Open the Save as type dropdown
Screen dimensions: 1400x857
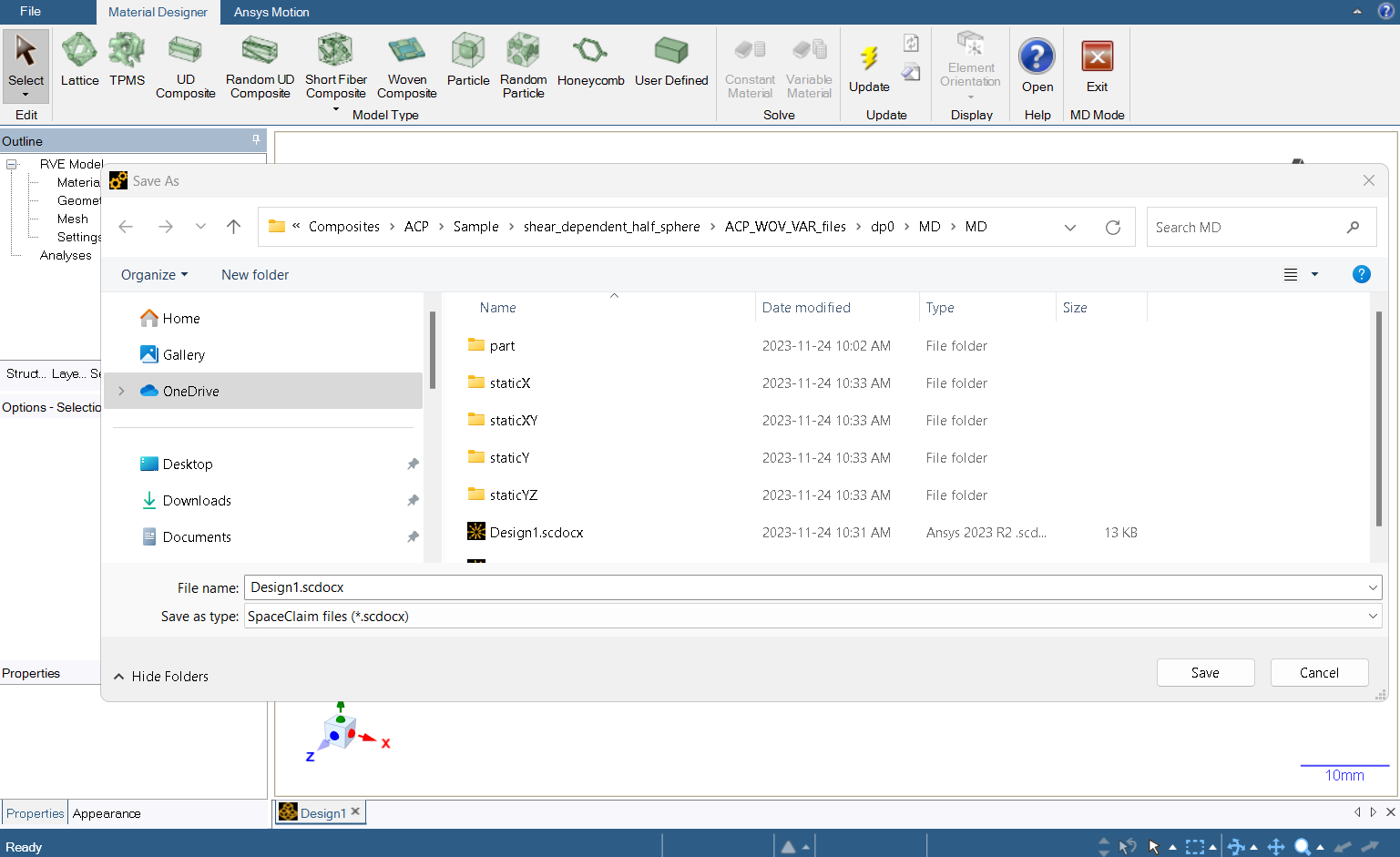[x=1372, y=617]
